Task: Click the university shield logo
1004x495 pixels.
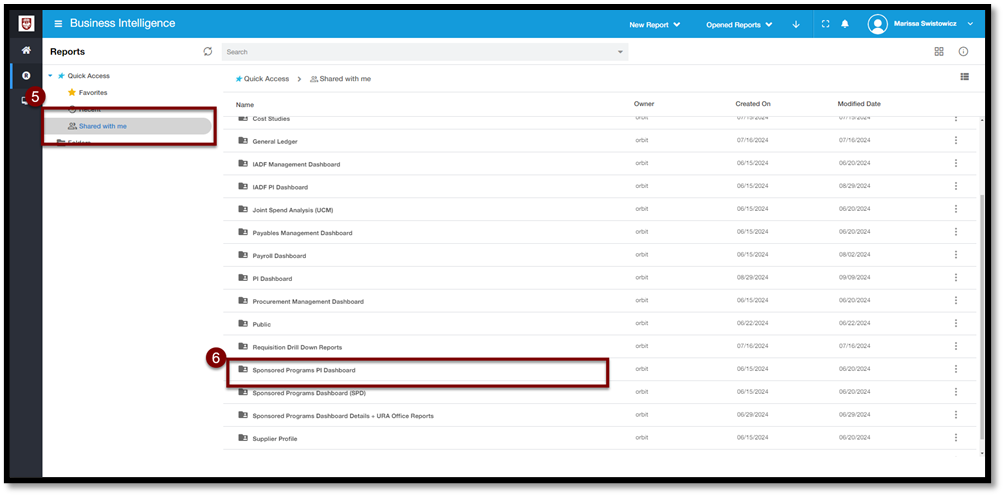Action: click(26, 24)
